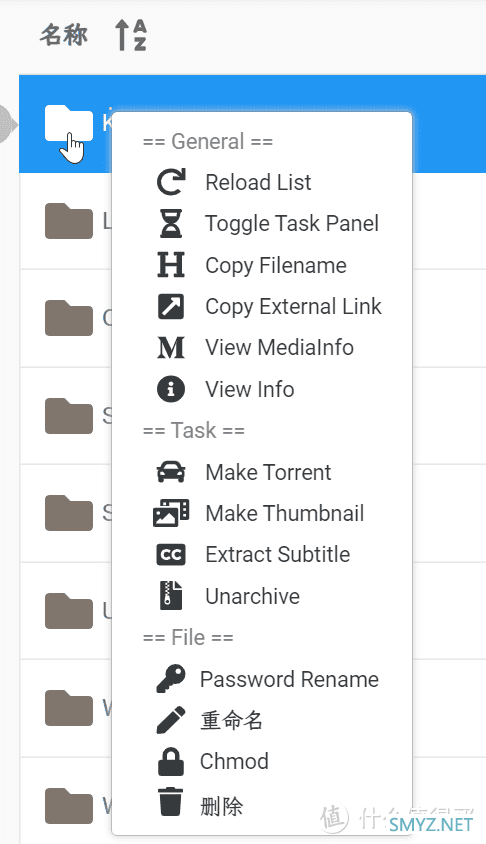Select Make Thumbnail from the context menu

click(284, 514)
